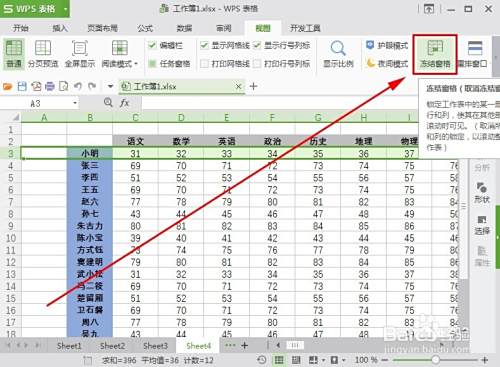
Task: Expand reading mode dropdown in status bar
Action: 323,360
